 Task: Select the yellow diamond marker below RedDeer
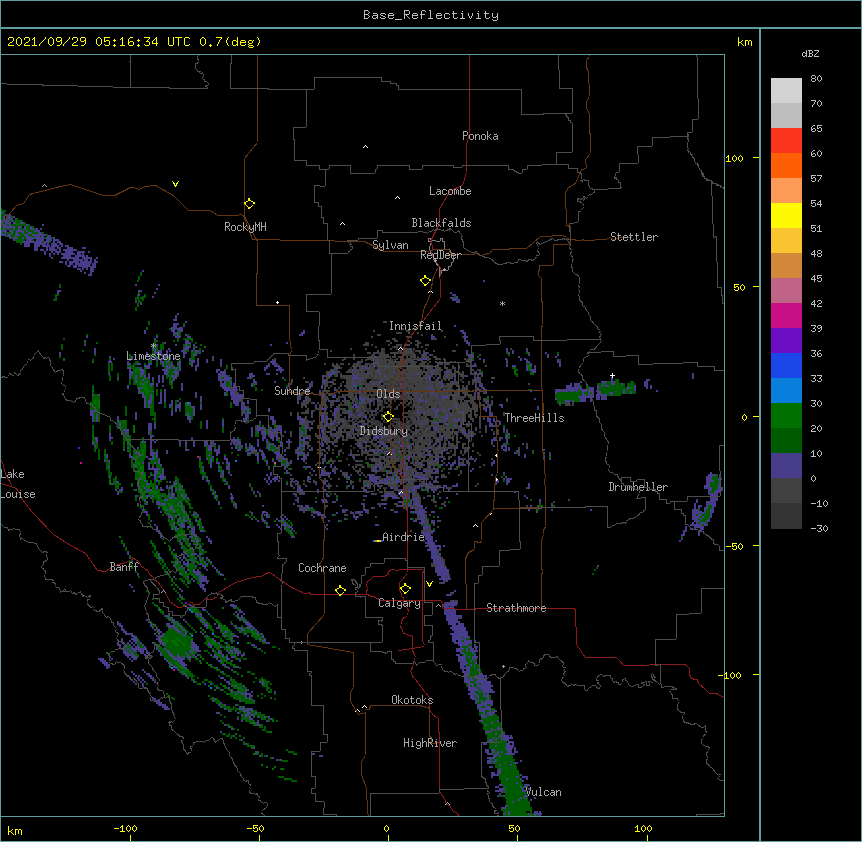[425, 281]
